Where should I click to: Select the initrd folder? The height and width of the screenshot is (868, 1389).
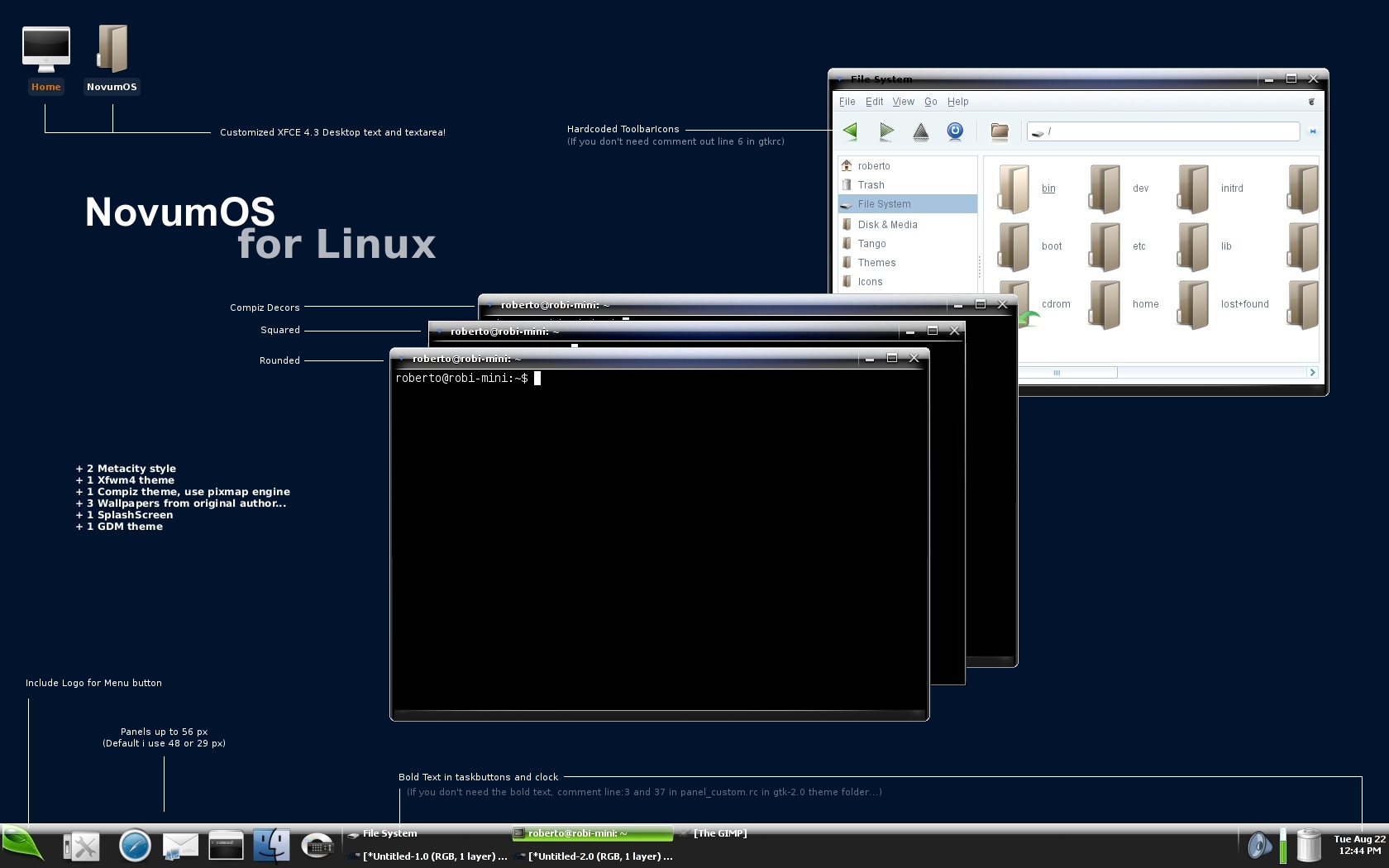[1193, 189]
